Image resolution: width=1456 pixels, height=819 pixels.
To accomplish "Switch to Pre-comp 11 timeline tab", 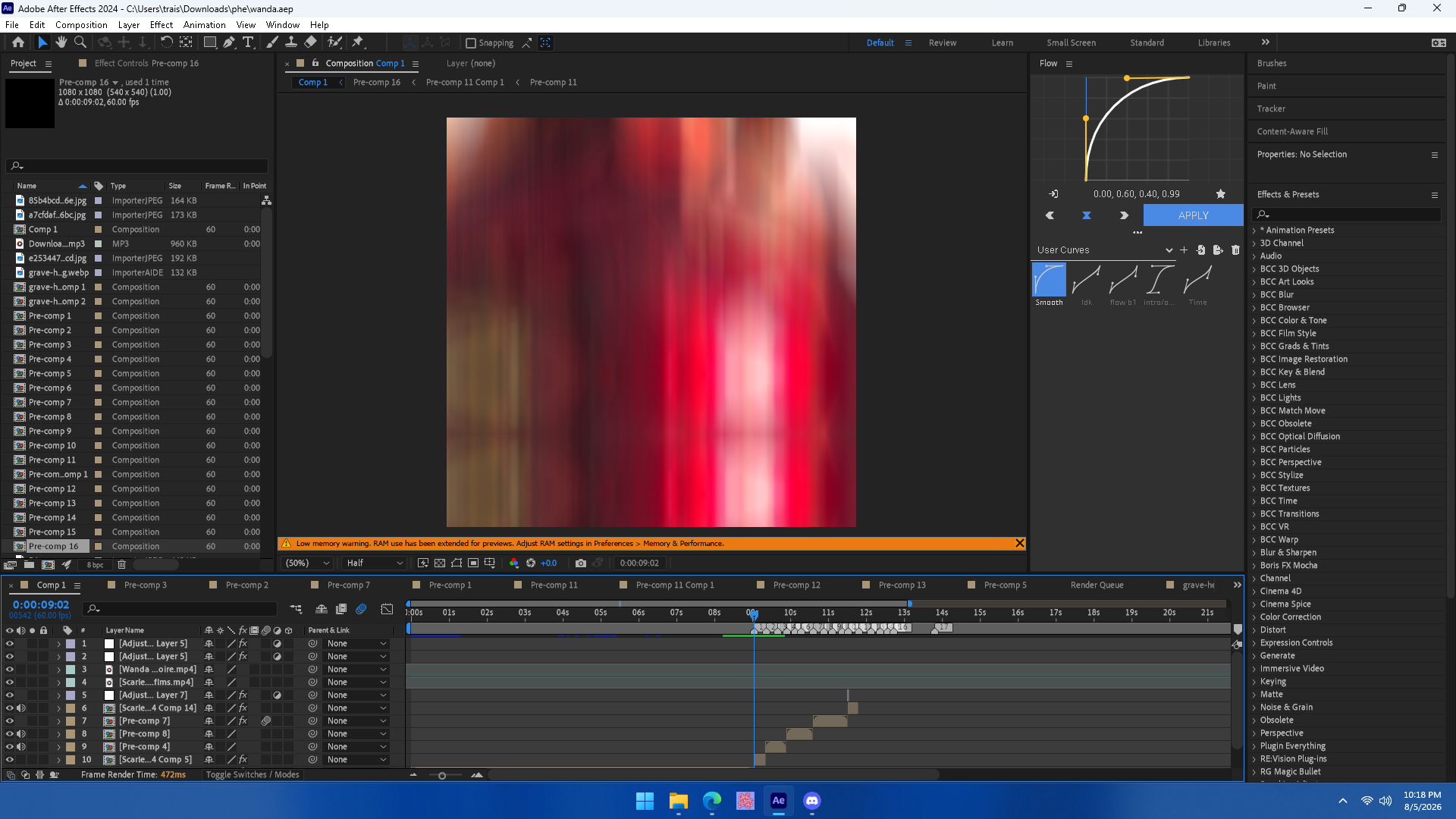I will (554, 585).
